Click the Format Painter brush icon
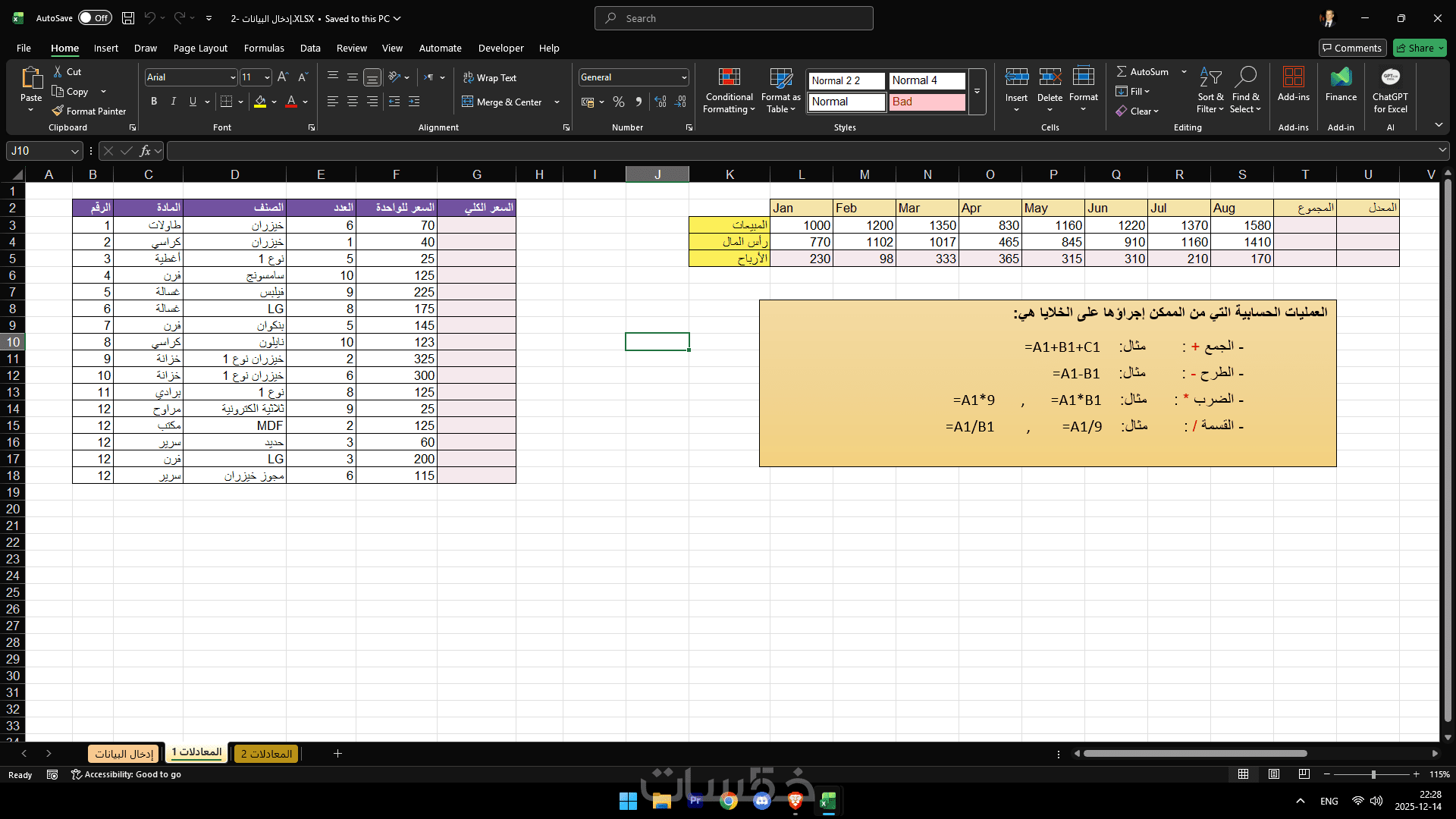 (58, 111)
